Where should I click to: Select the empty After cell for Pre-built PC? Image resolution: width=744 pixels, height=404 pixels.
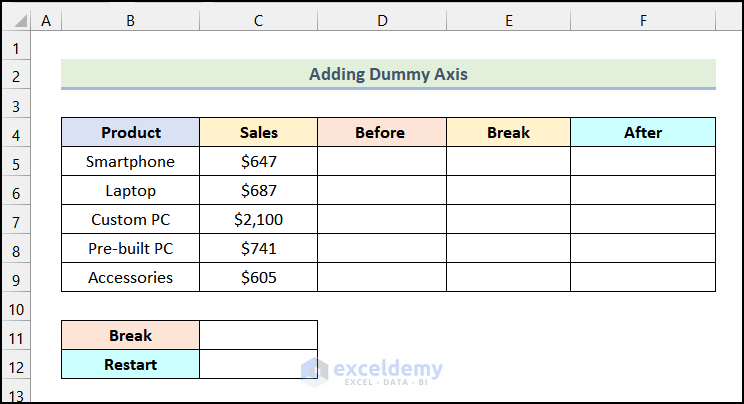pos(643,248)
